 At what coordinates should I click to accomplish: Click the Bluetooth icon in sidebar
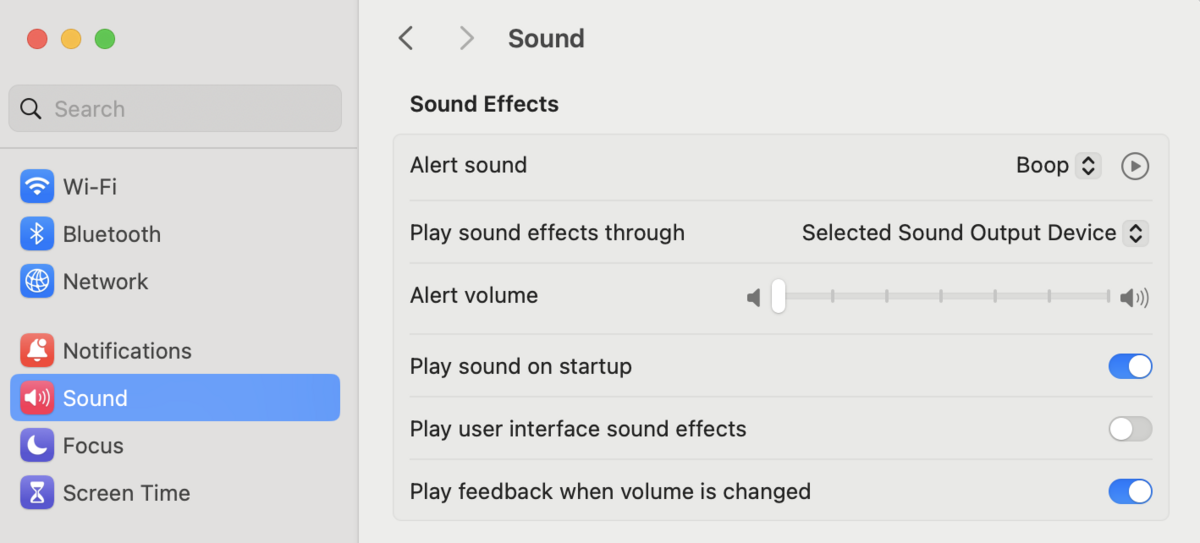tap(37, 234)
